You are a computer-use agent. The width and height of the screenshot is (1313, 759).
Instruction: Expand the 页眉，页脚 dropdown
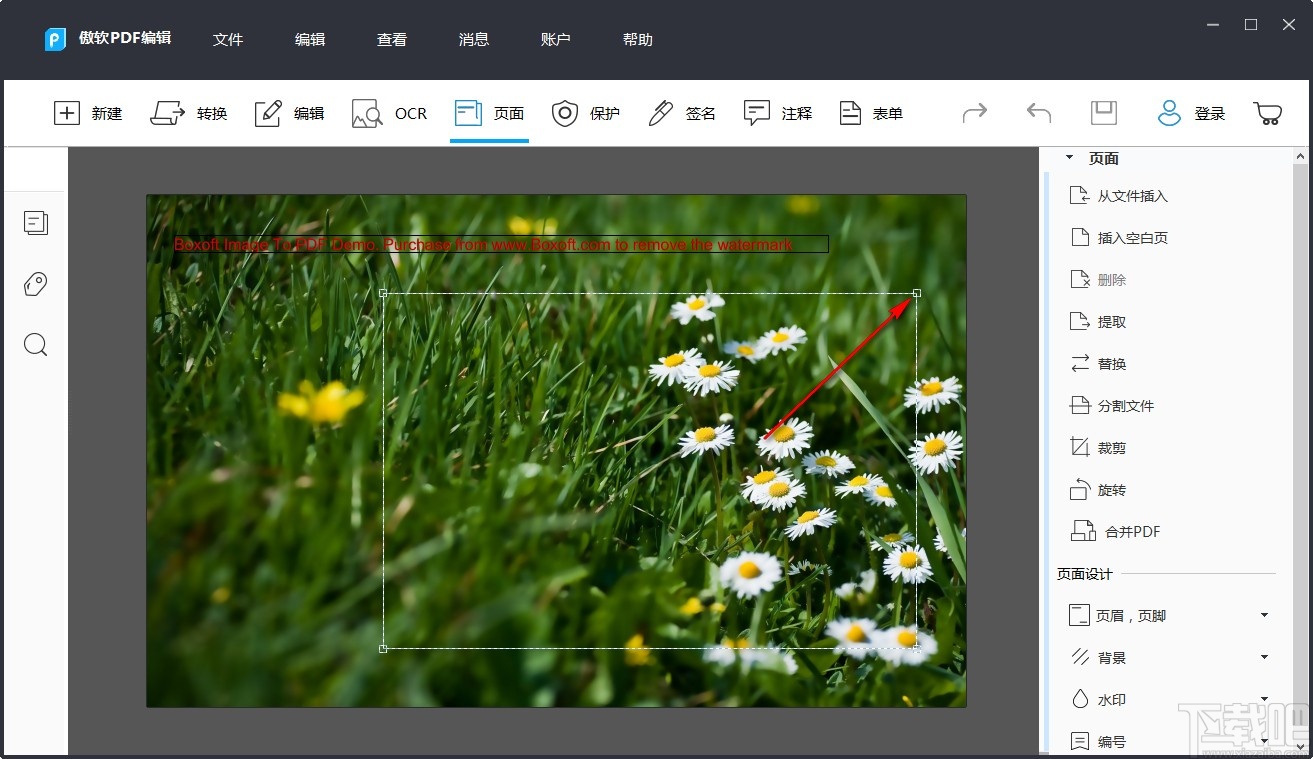click(x=1264, y=615)
